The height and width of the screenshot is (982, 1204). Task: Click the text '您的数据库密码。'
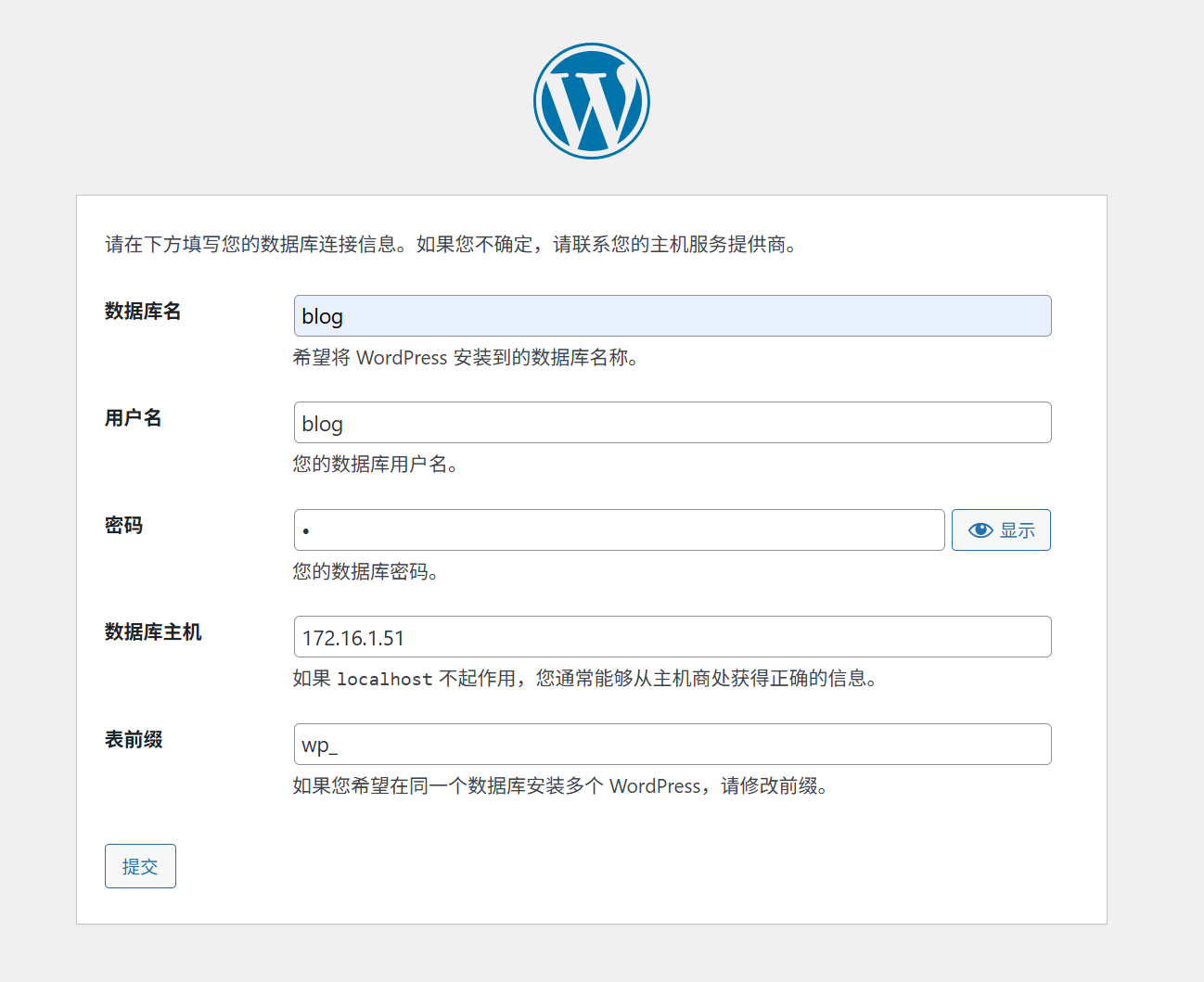click(x=366, y=572)
